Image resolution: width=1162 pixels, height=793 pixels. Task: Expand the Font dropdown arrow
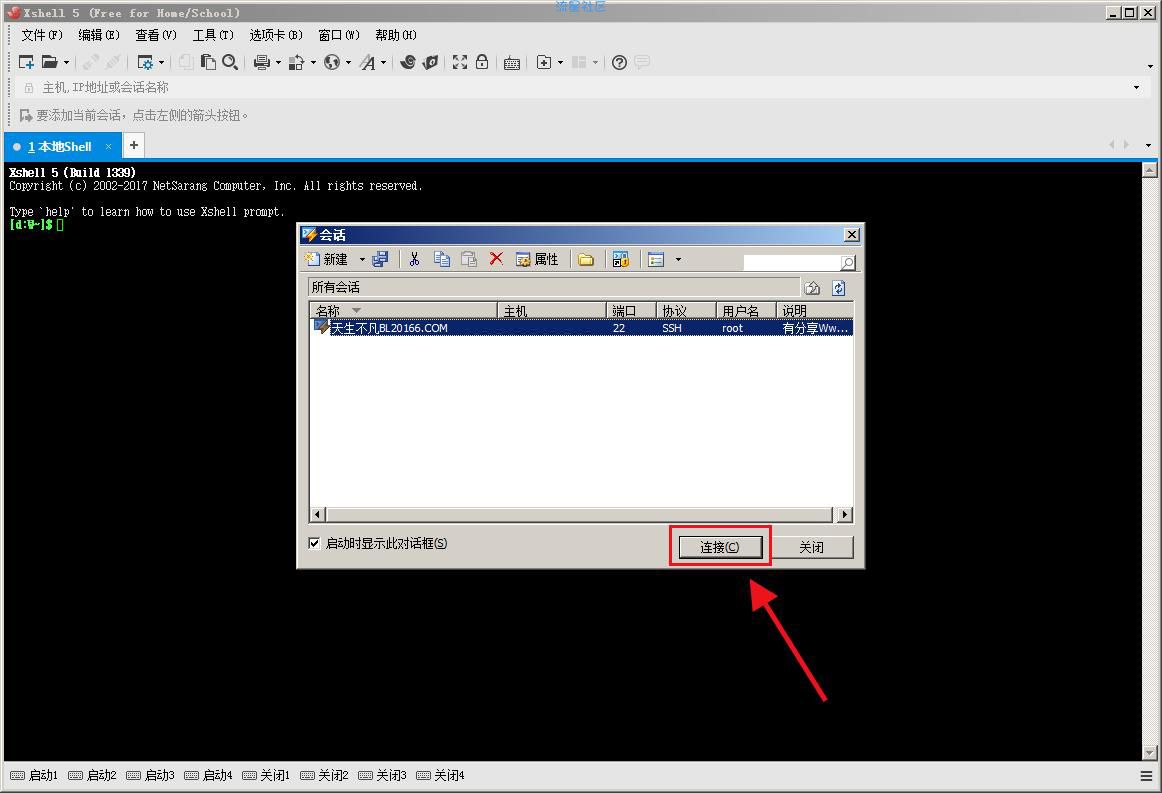[383, 62]
